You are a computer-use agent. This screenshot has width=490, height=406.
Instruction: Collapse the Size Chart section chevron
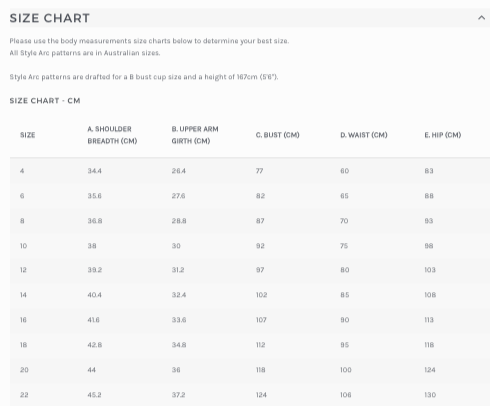click(481, 18)
